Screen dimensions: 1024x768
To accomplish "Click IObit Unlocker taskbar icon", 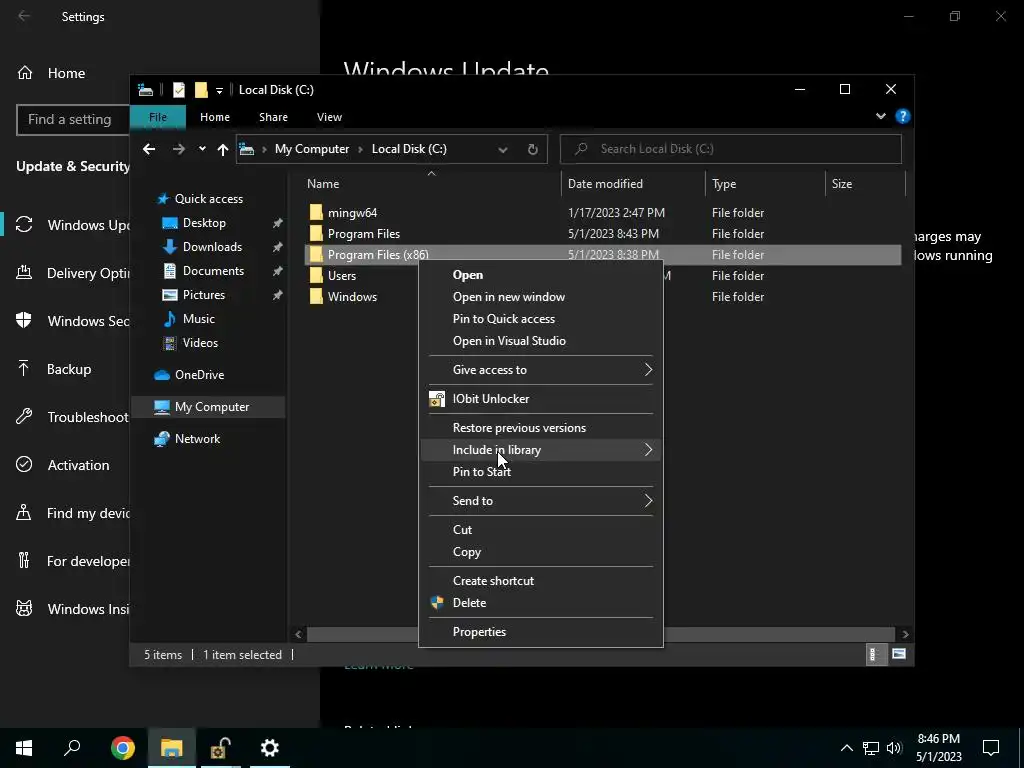I will 219,748.
